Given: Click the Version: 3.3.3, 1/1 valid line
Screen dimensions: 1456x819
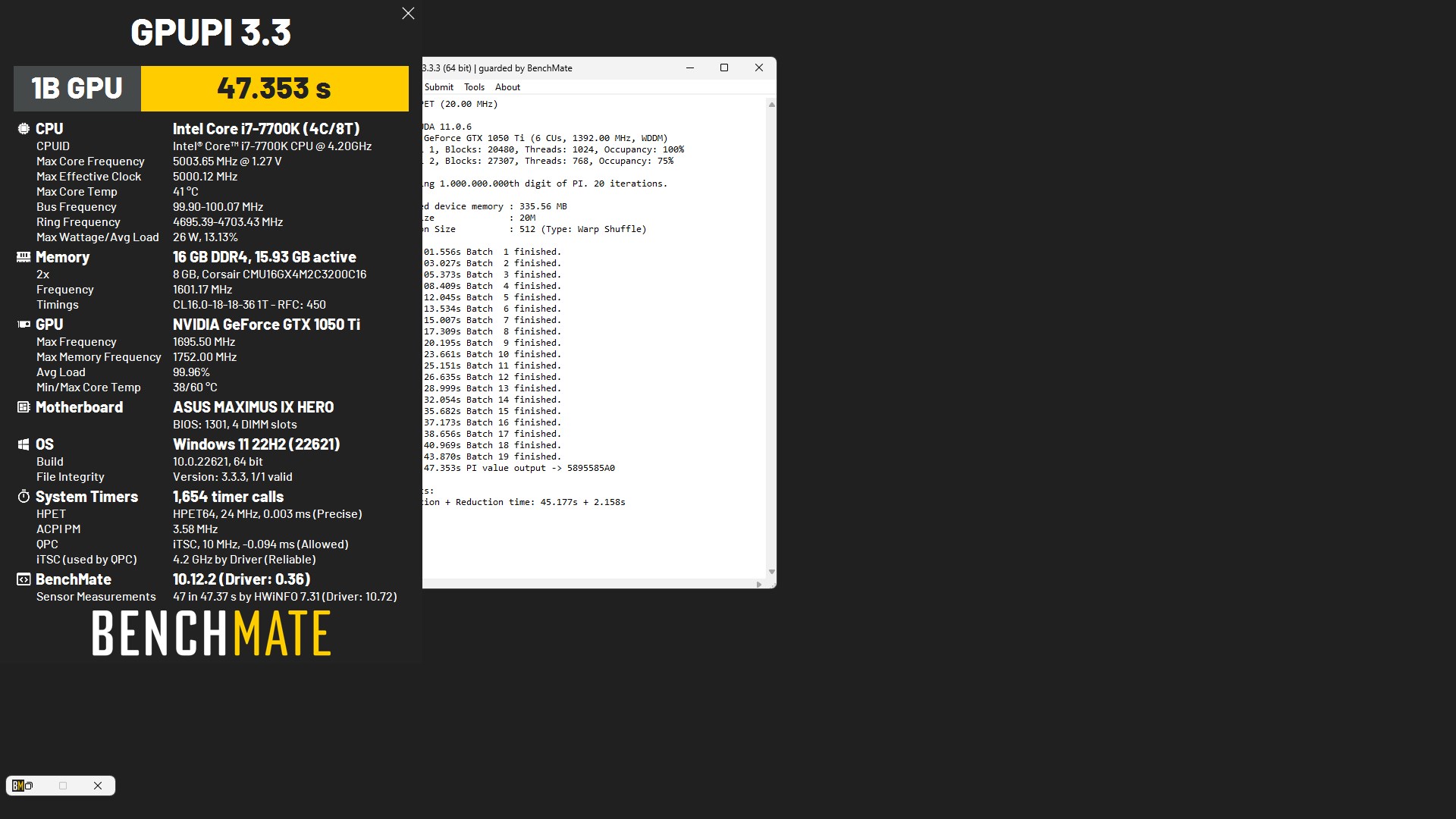Looking at the screenshot, I should point(233,477).
